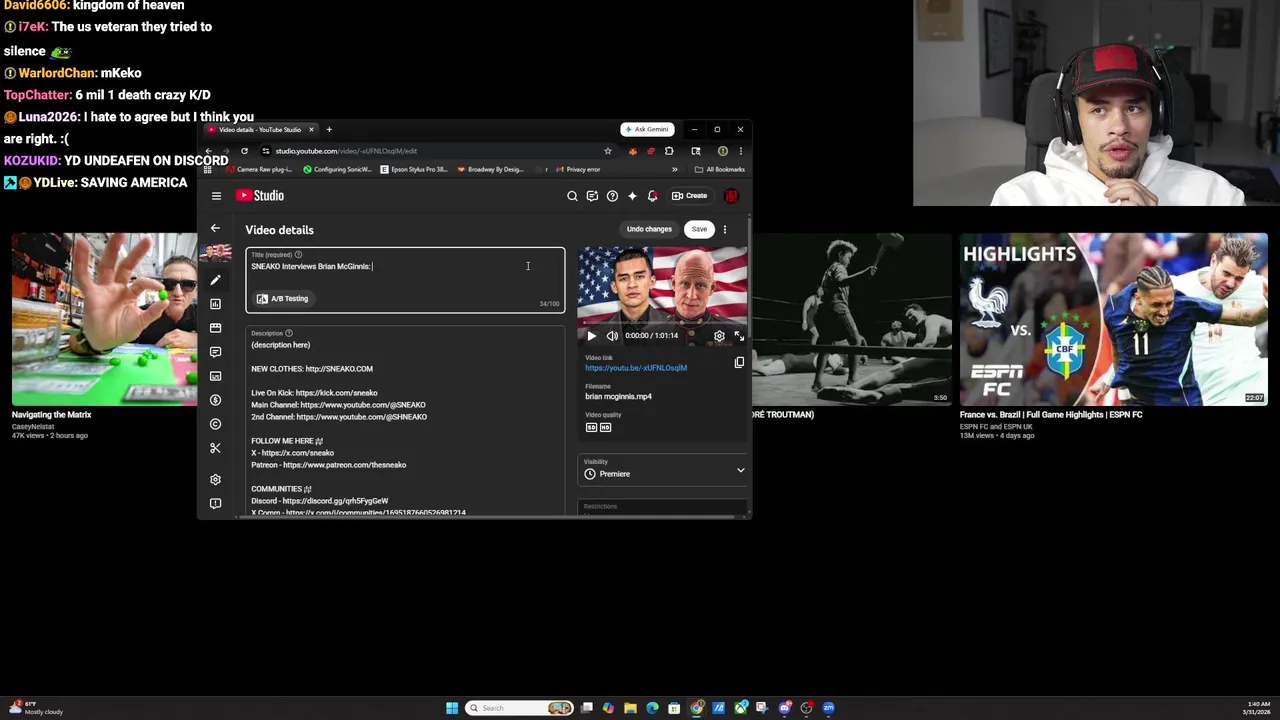Click the Save button
1280x720 pixels.
coord(699,229)
